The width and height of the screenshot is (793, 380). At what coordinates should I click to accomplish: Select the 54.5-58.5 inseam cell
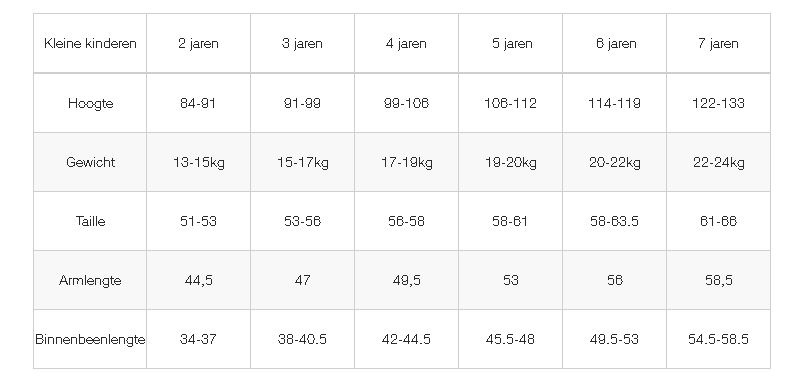[x=718, y=339]
